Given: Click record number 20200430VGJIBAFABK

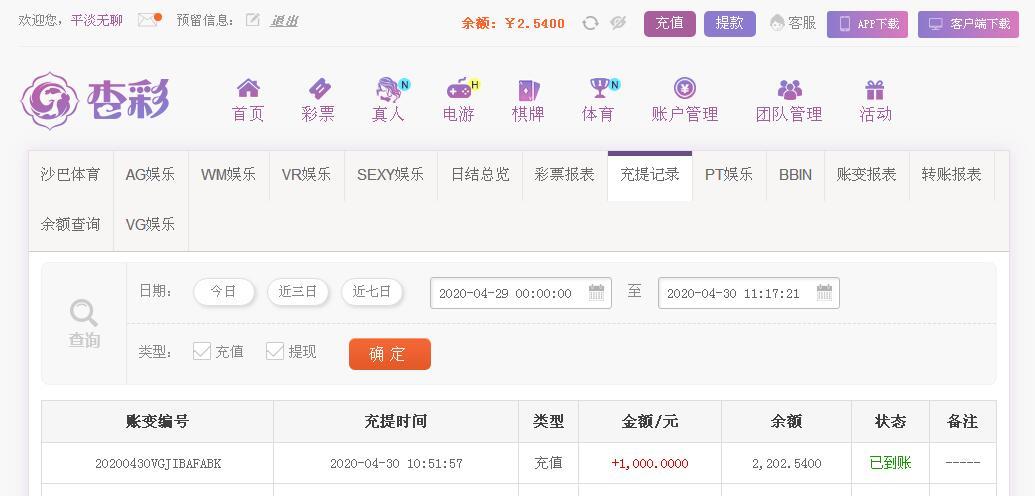Looking at the screenshot, I should (158, 464).
